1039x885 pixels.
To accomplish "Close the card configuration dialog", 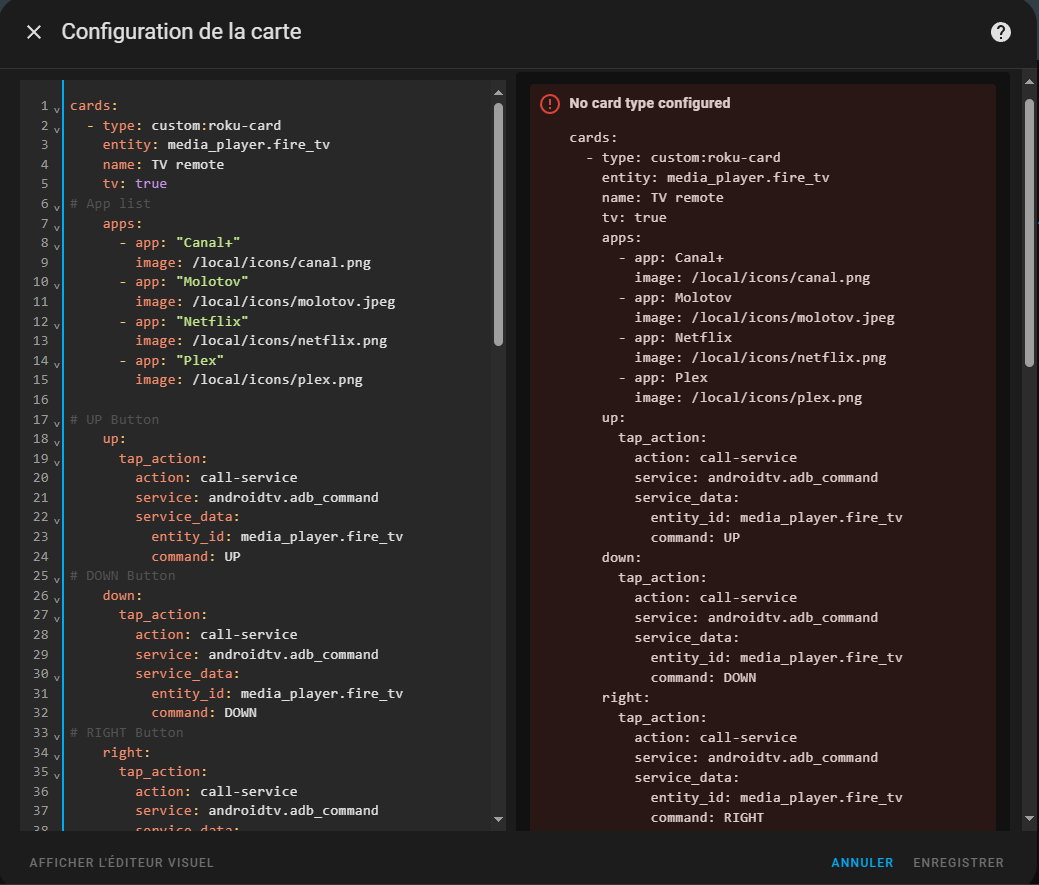I will (34, 32).
